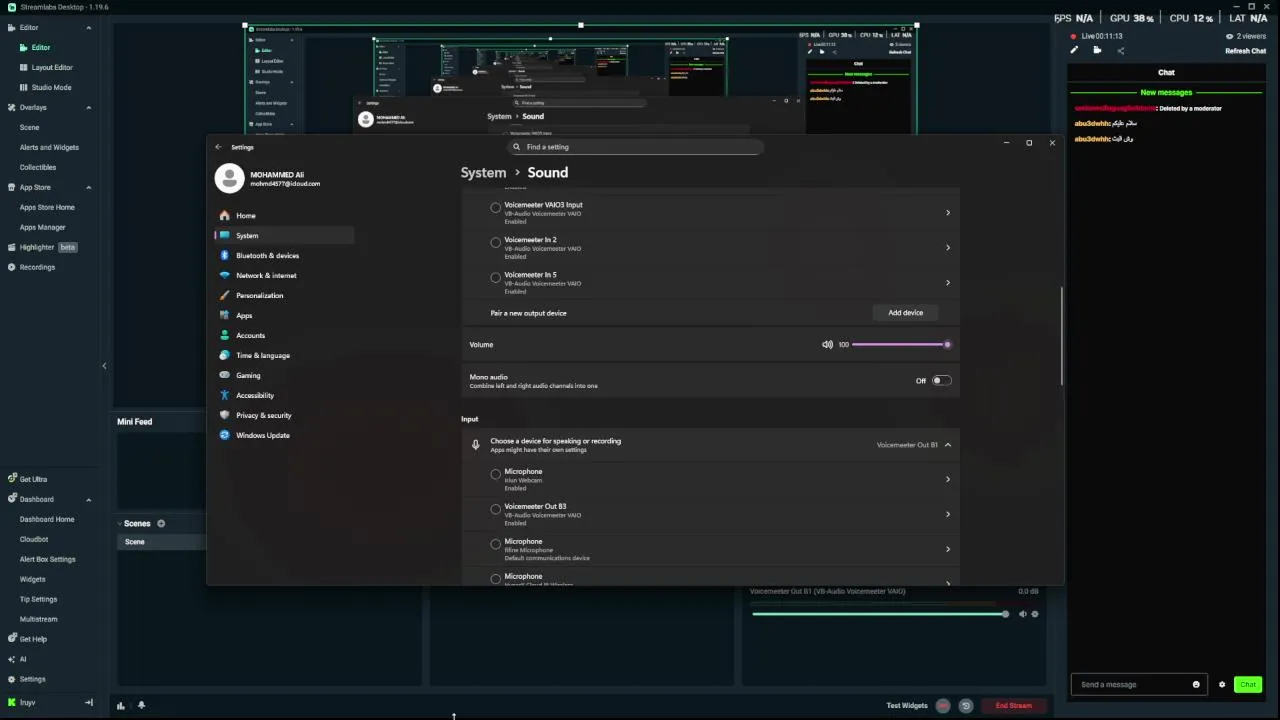Open Alert Box Settings in Dashboard
This screenshot has width=1280, height=720.
tap(48, 559)
